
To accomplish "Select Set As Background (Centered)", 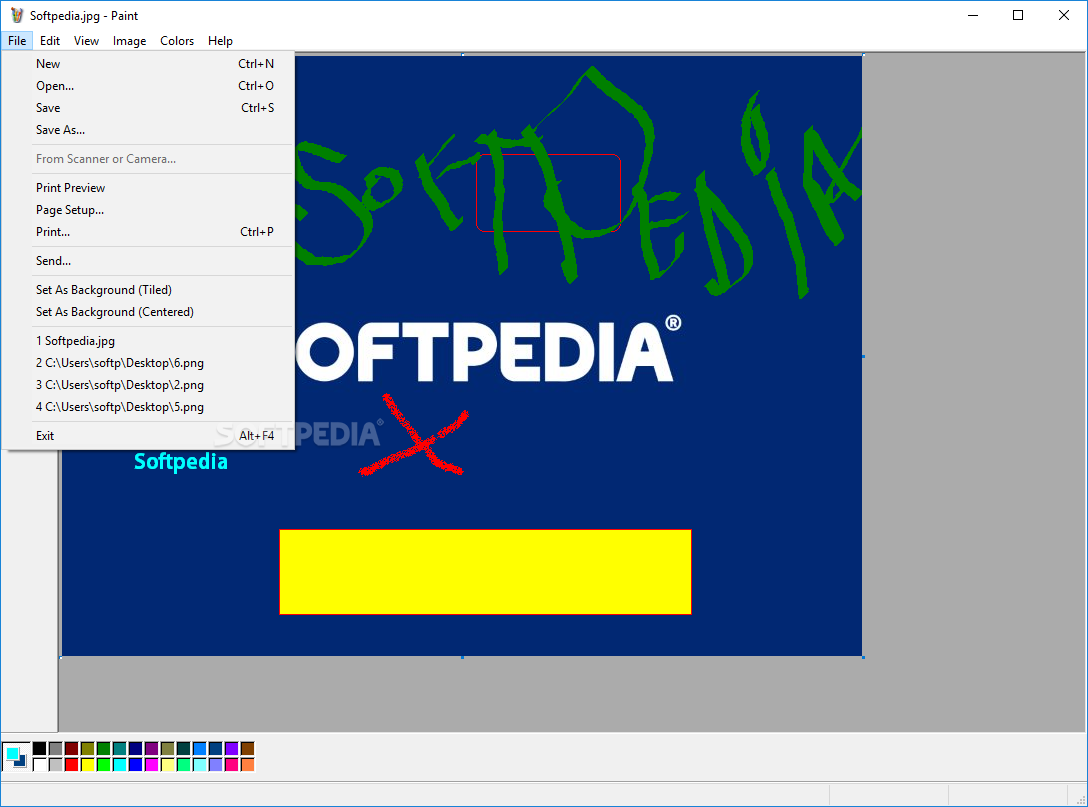I will point(148,312).
